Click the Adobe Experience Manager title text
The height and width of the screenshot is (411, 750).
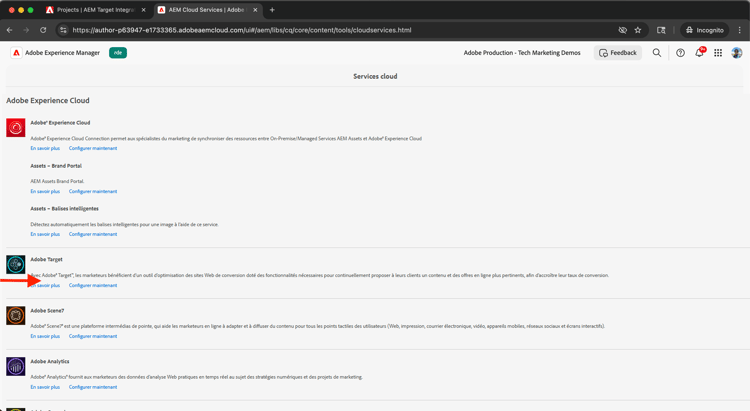(x=62, y=53)
